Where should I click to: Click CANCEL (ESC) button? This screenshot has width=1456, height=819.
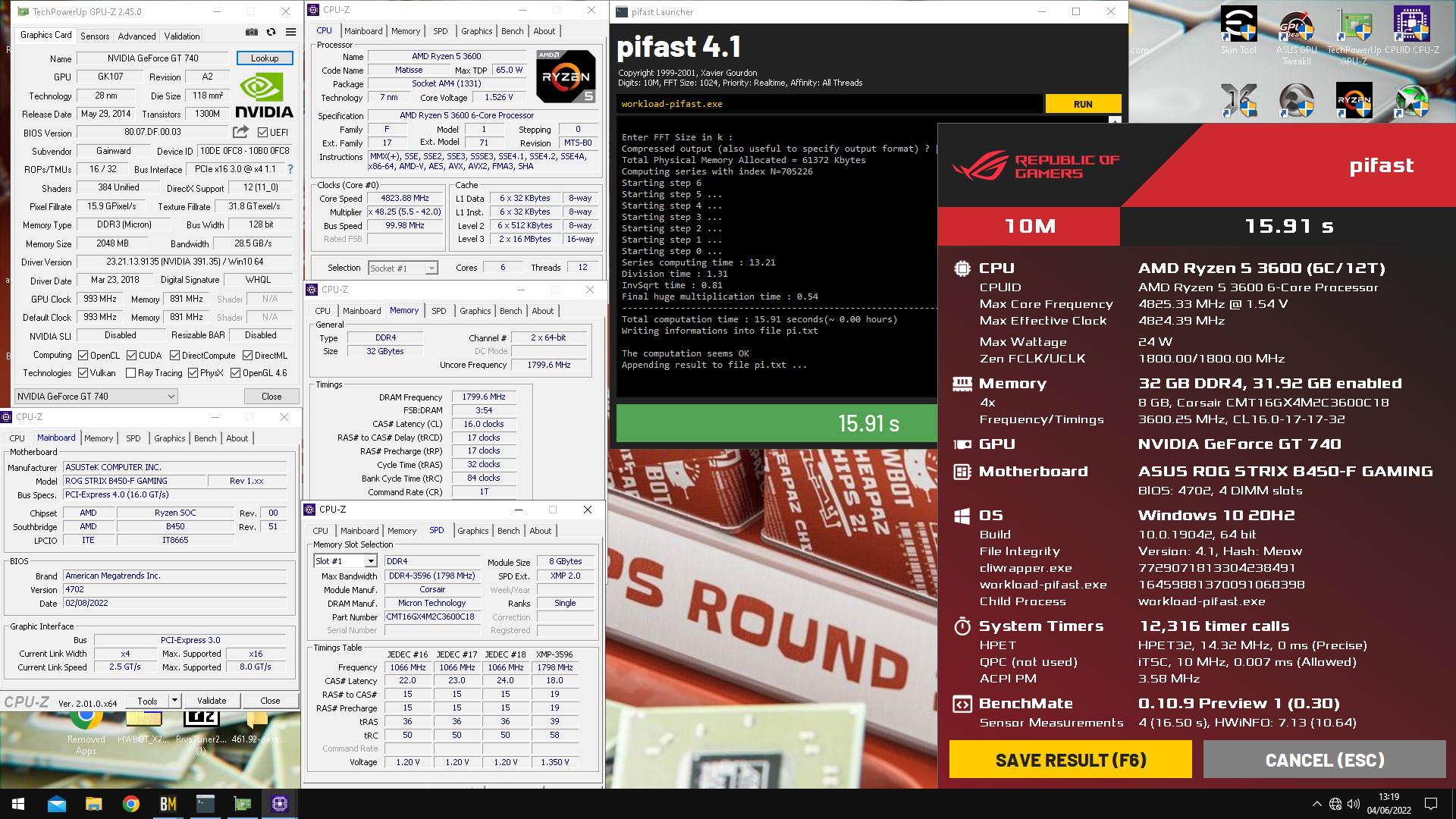coord(1325,760)
